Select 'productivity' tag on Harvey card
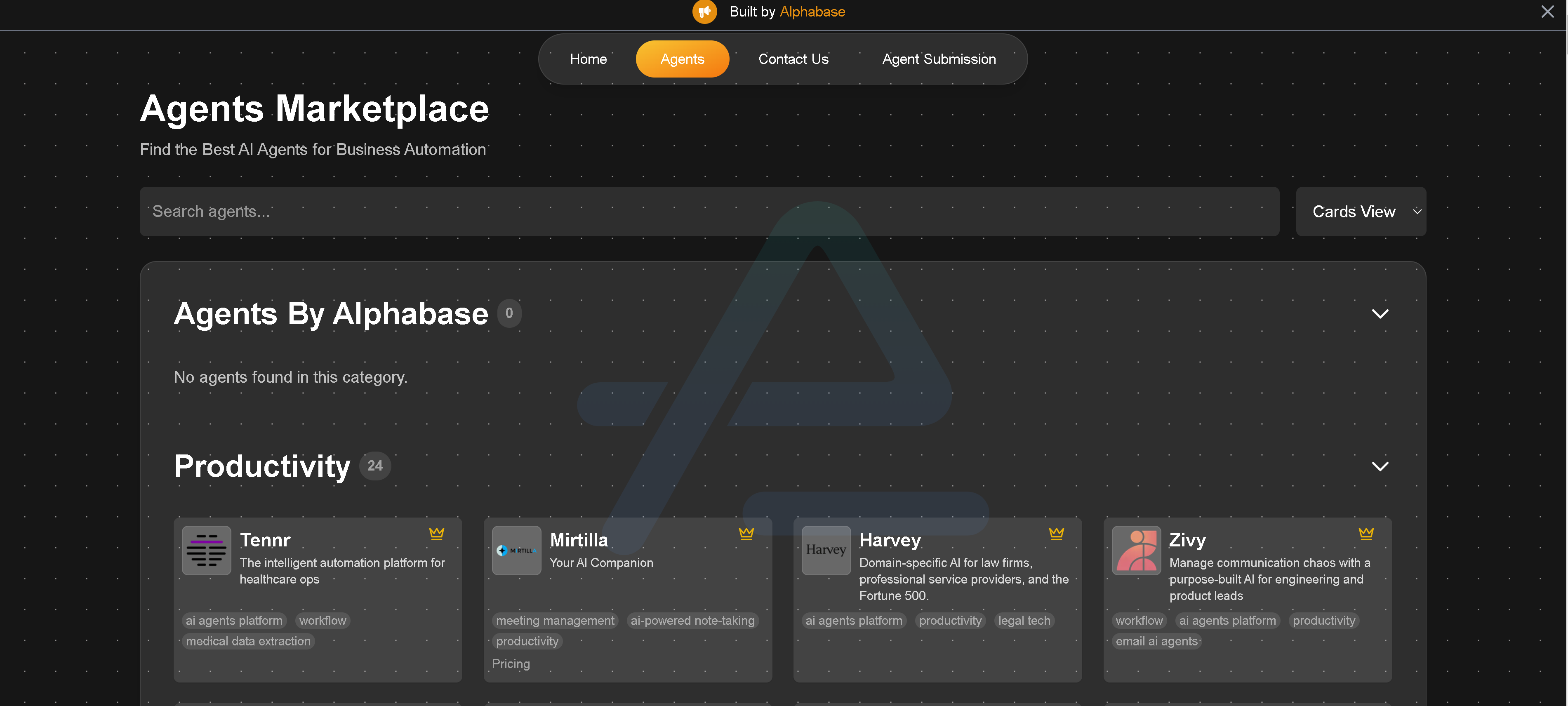The height and width of the screenshot is (706, 1568). click(x=950, y=620)
